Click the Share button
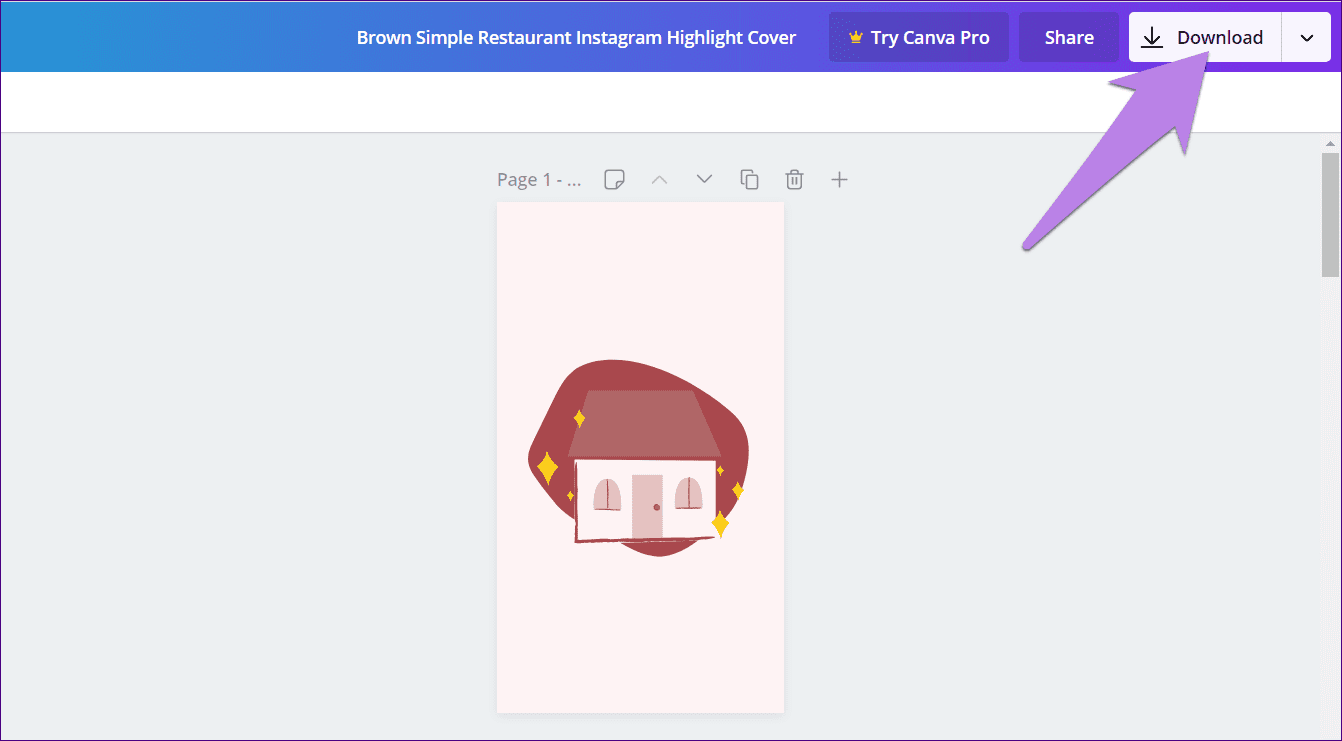The width and height of the screenshot is (1342, 741). [x=1069, y=38]
